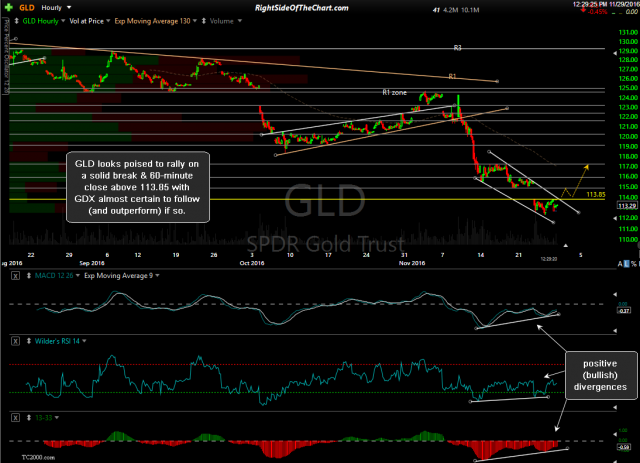This screenshot has height=463, width=640.
Task: Click the yellow projected-path arrow endpoint
Action: pos(587,167)
